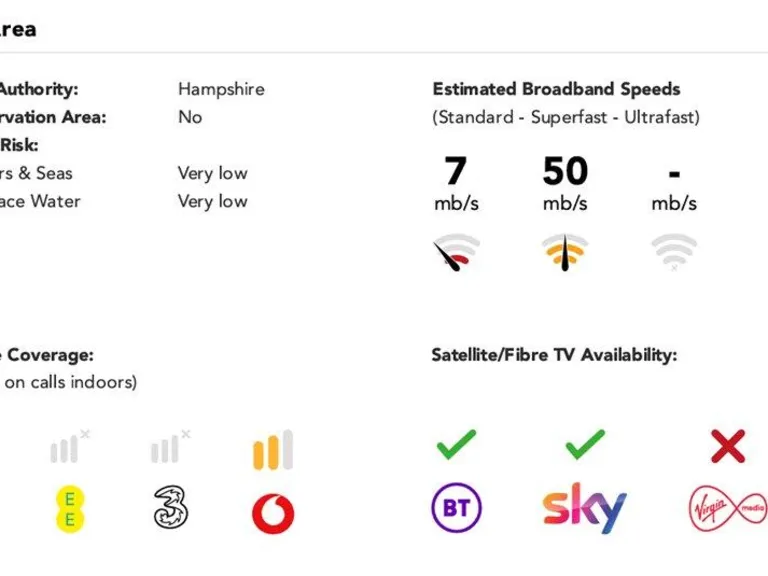768x576 pixels.
Task: Click the Sky logo
Action: tap(585, 508)
